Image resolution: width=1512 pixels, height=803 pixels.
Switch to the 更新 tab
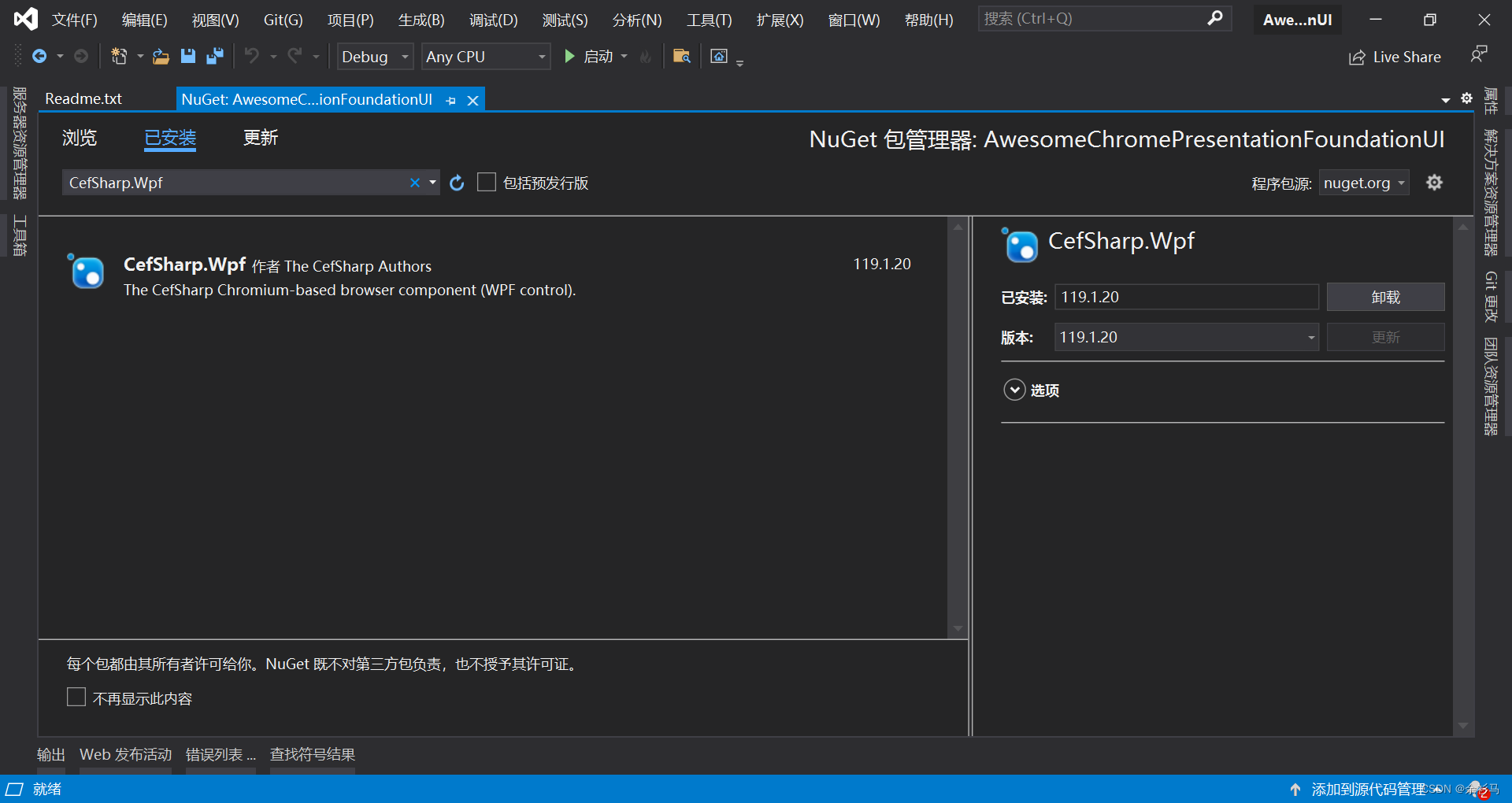260,138
